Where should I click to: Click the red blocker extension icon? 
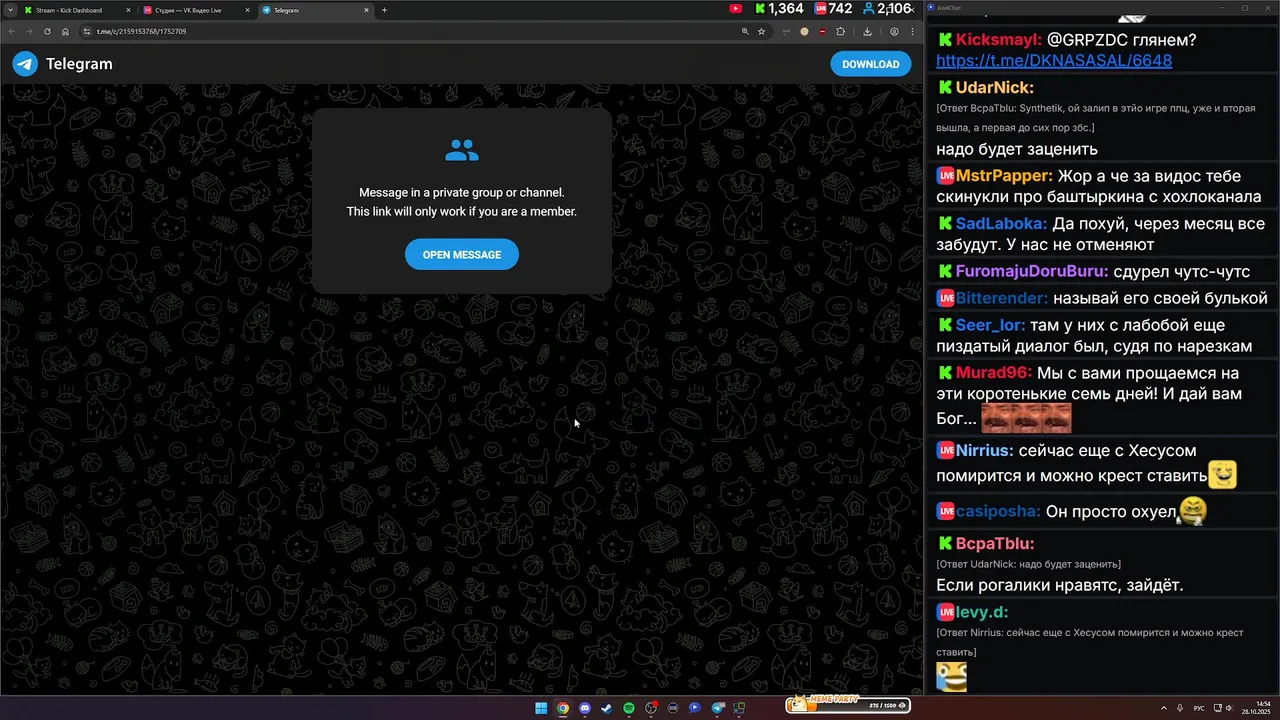822,31
